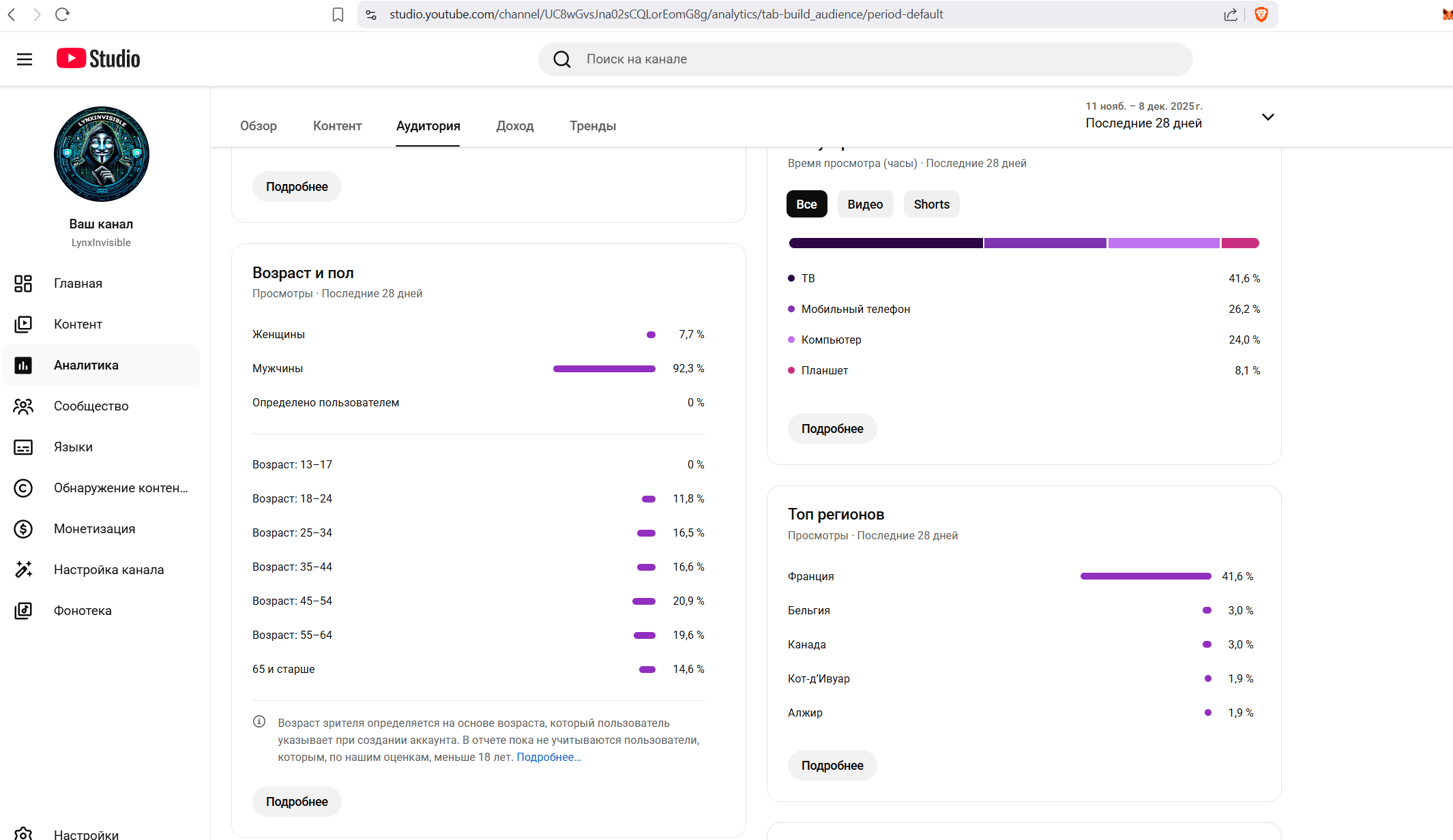Bookmark this page with the bookmark icon
The height and width of the screenshot is (840, 1453).
(338, 14)
